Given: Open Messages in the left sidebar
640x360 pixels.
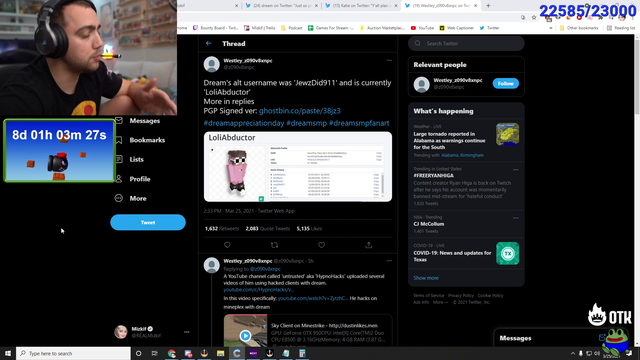Looking at the screenshot, I should point(144,120).
